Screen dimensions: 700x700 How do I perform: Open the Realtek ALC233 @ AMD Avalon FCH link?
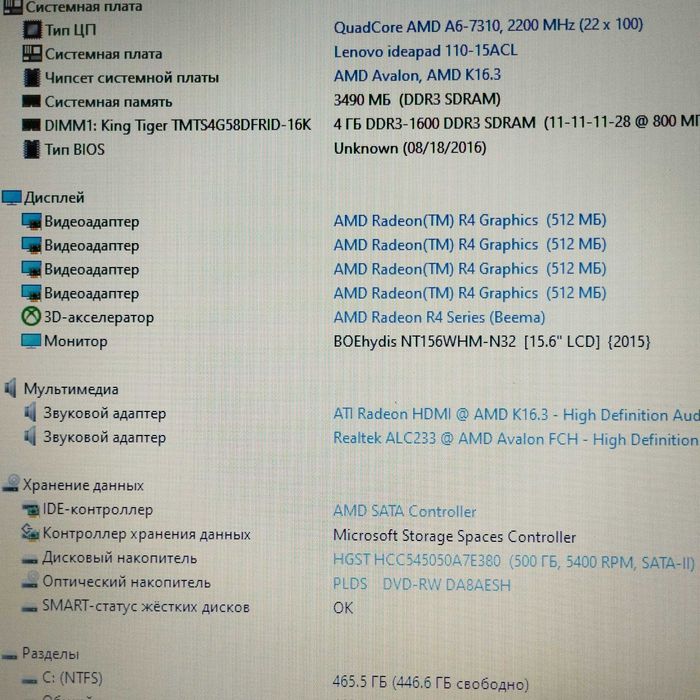coord(517,439)
